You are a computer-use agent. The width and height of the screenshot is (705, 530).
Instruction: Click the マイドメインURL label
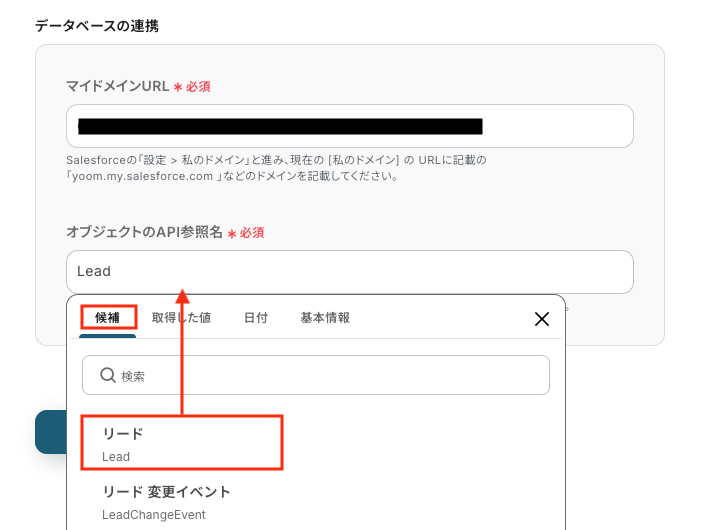coord(117,86)
